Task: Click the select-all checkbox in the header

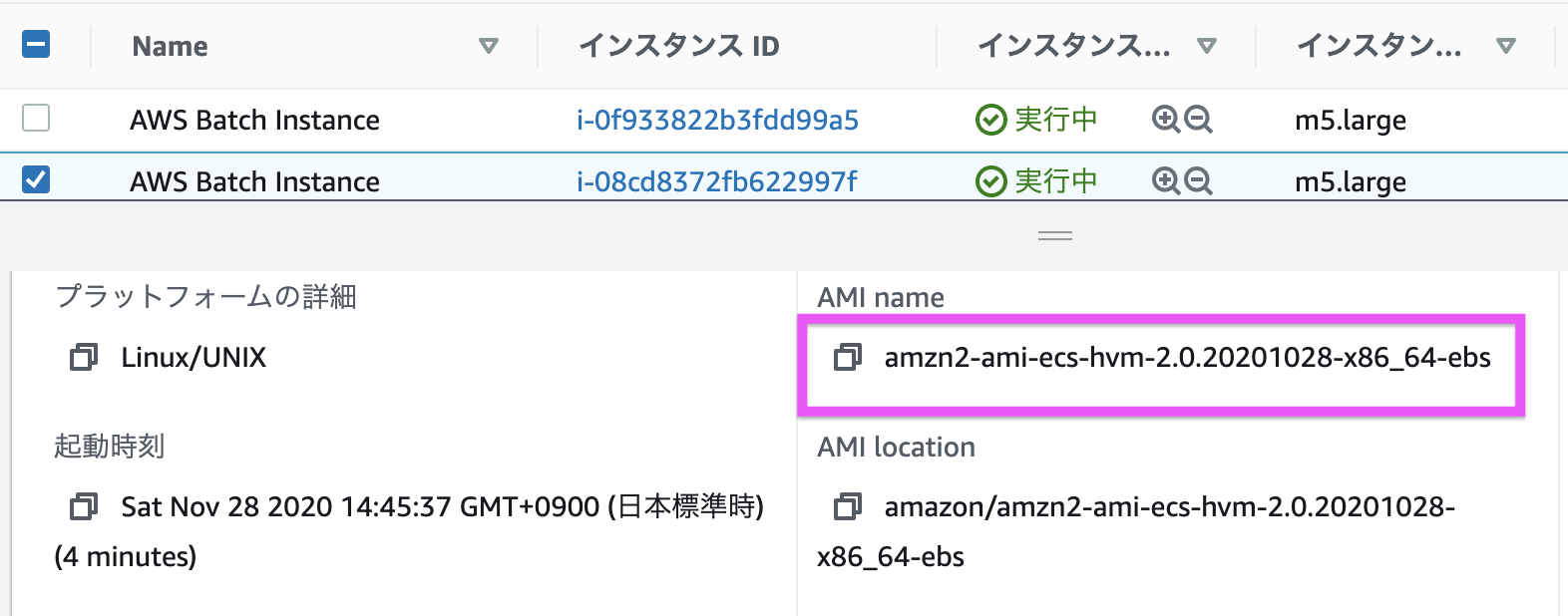Action: [36, 45]
